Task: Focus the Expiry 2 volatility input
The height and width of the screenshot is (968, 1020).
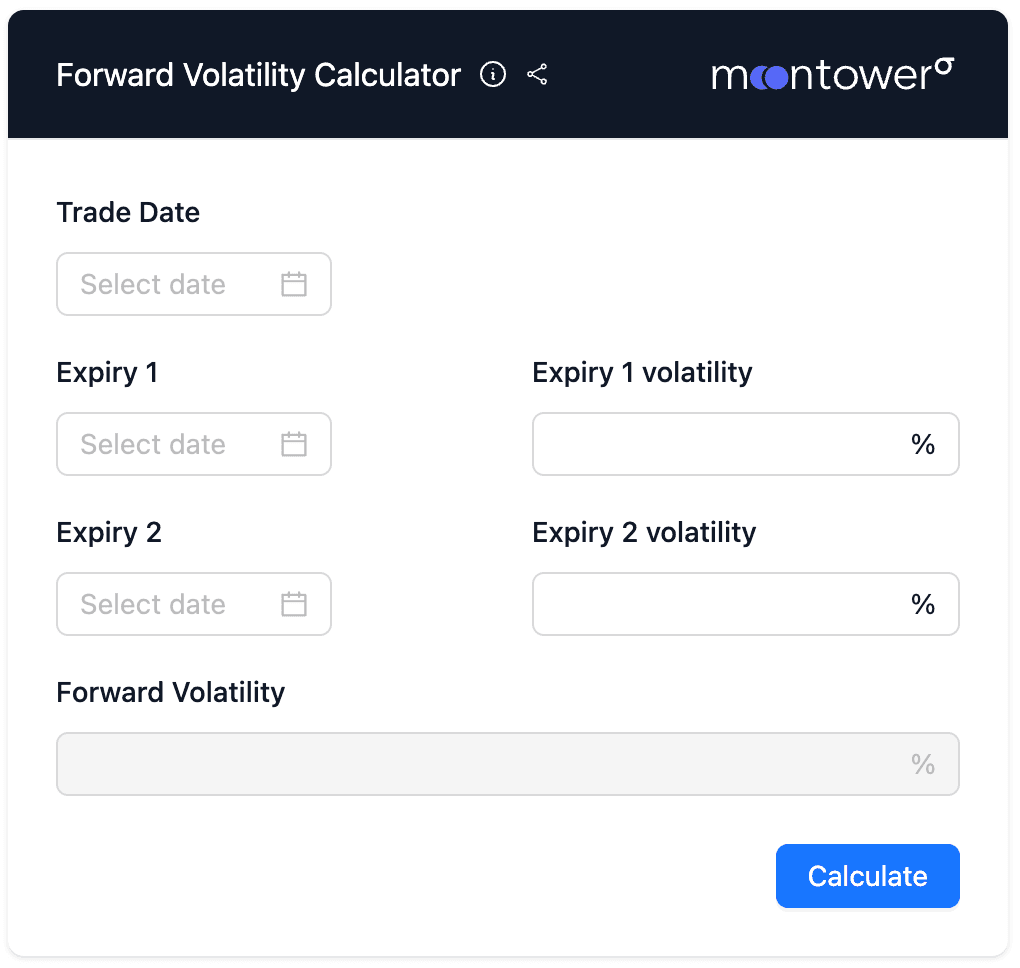Action: pos(720,604)
